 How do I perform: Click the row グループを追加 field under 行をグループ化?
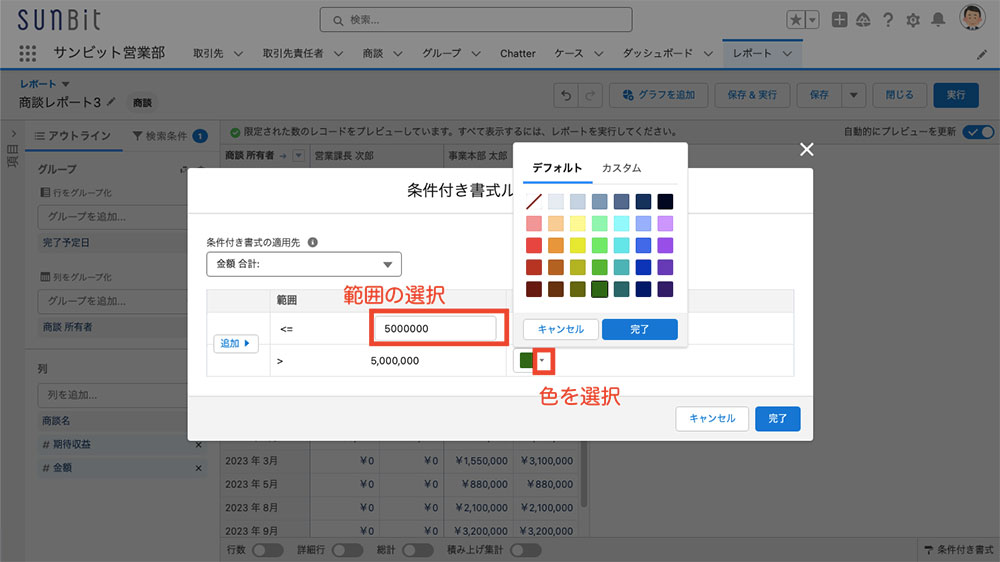tap(112, 217)
